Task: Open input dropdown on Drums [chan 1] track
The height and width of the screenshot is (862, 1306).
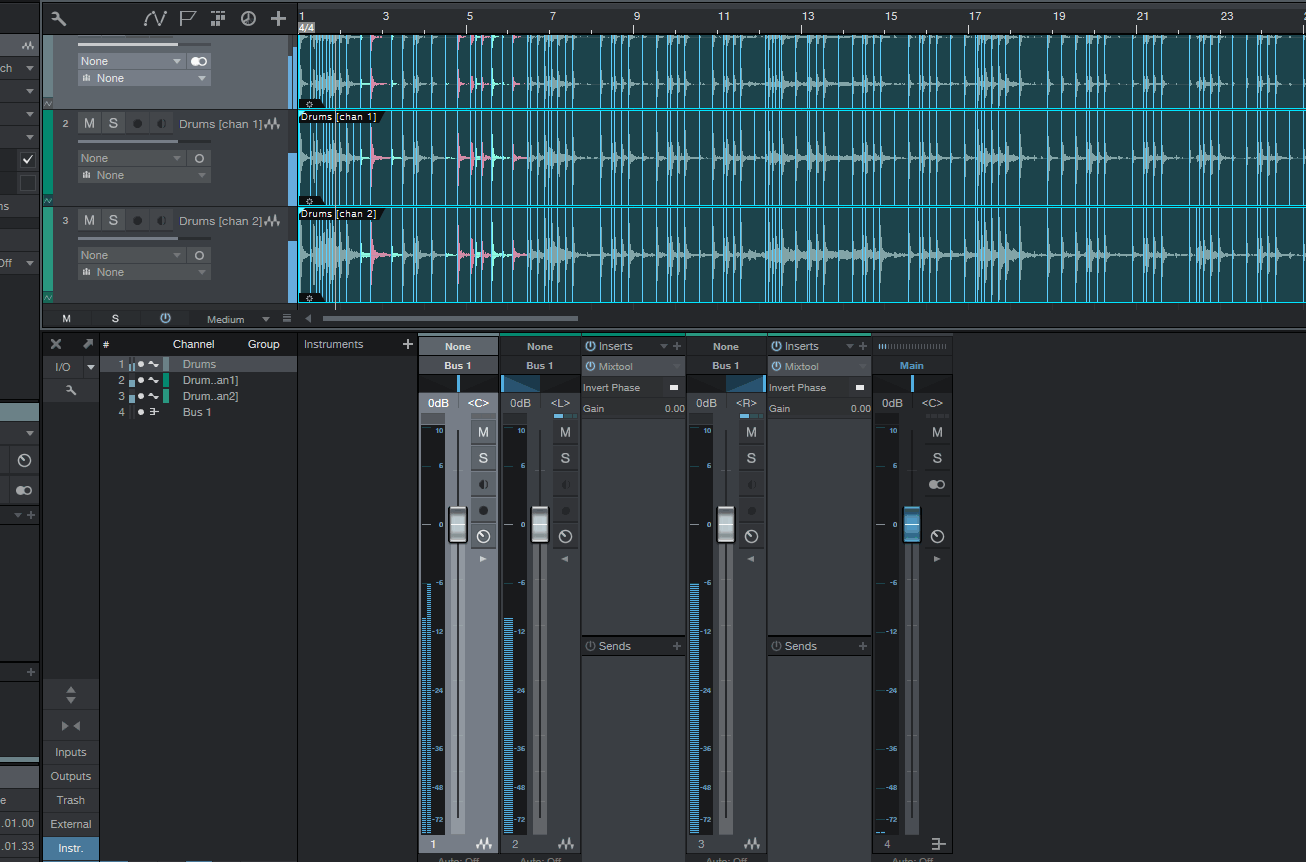Action: click(132, 158)
